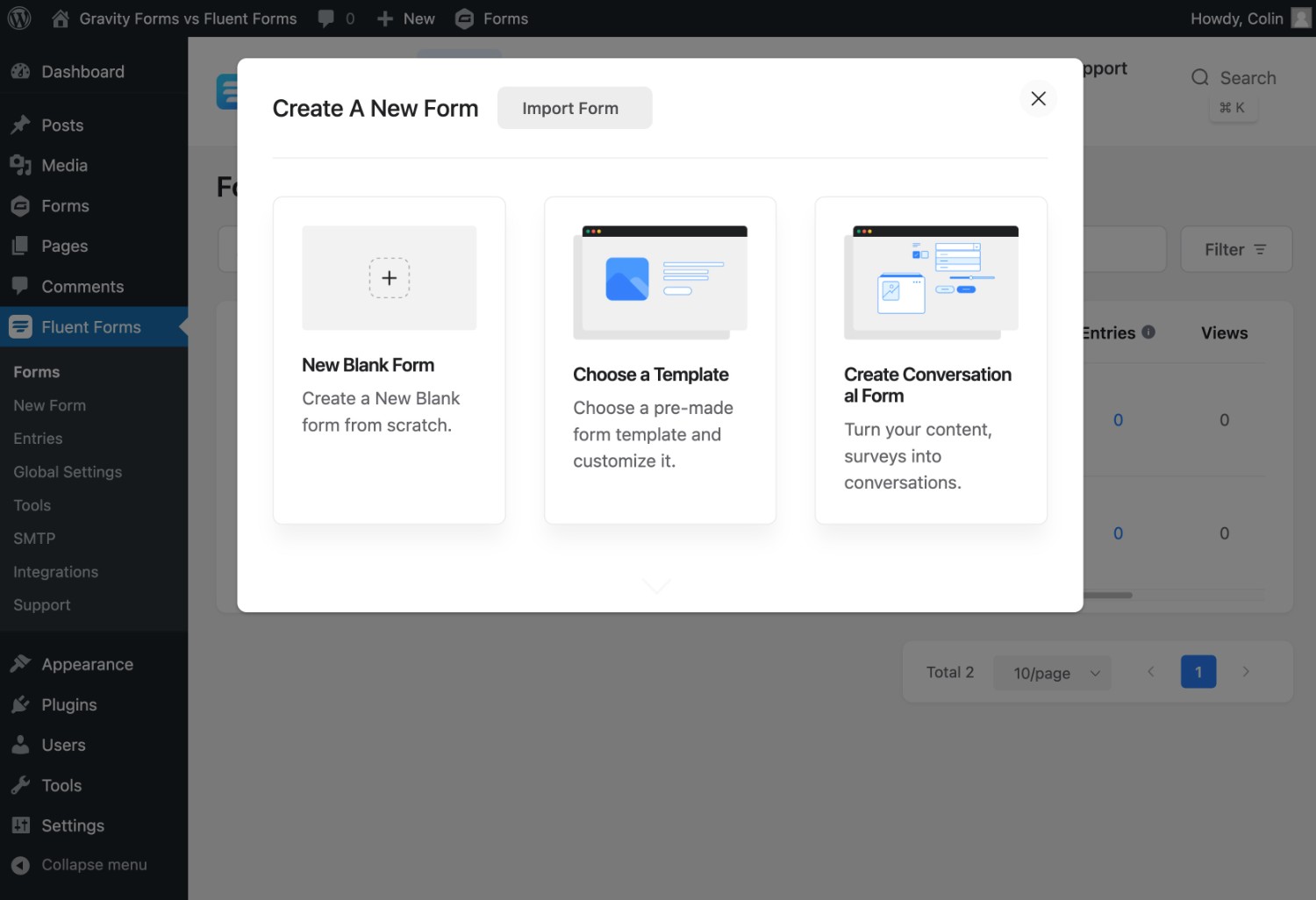Image resolution: width=1316 pixels, height=900 pixels.
Task: Click the template illustration thumbnail
Action: point(660,282)
